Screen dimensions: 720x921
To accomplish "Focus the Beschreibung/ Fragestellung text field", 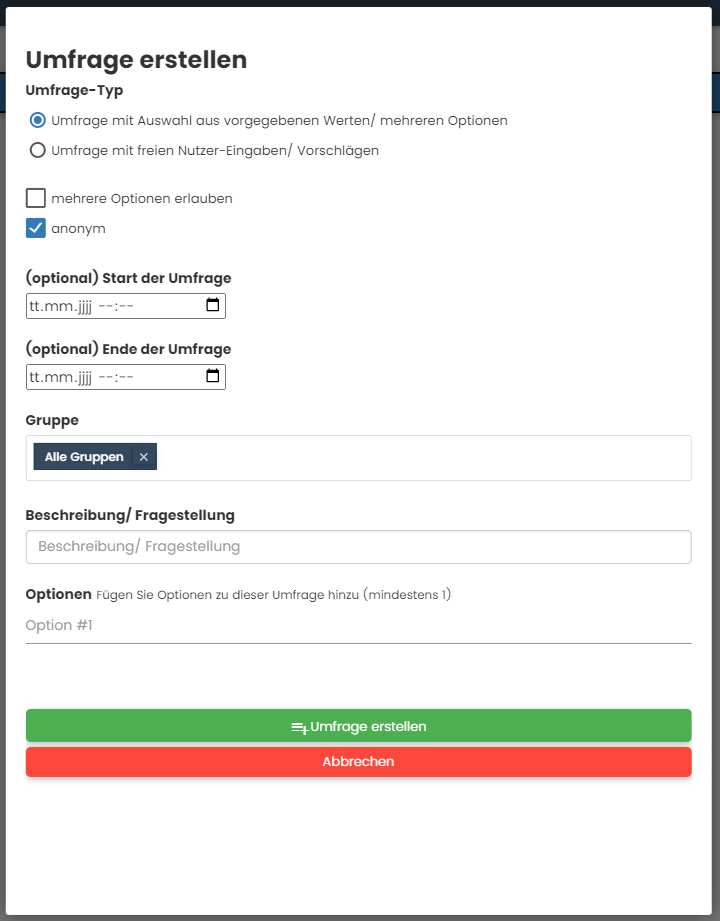I will pos(358,547).
